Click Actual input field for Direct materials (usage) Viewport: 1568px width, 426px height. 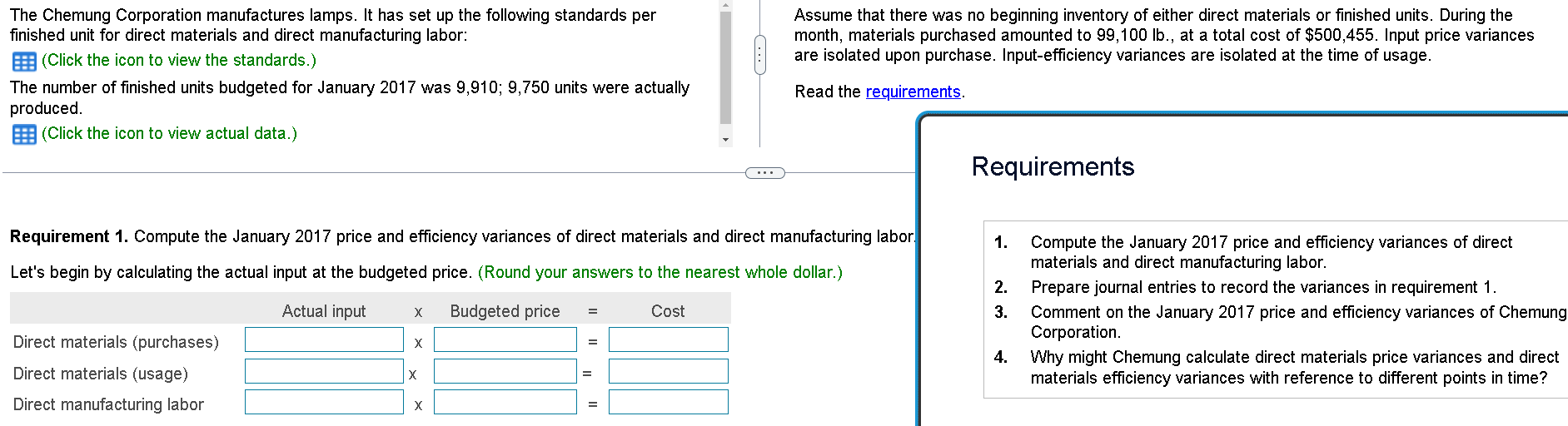[x=324, y=371]
